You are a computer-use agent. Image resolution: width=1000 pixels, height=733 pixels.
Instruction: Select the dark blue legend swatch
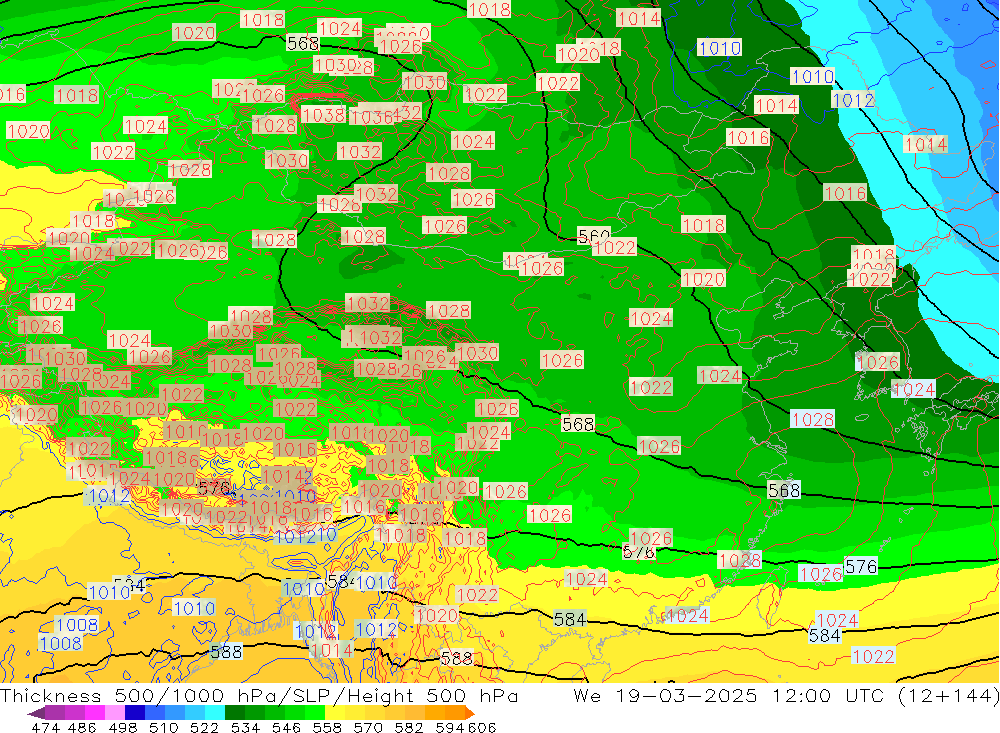tap(135, 713)
